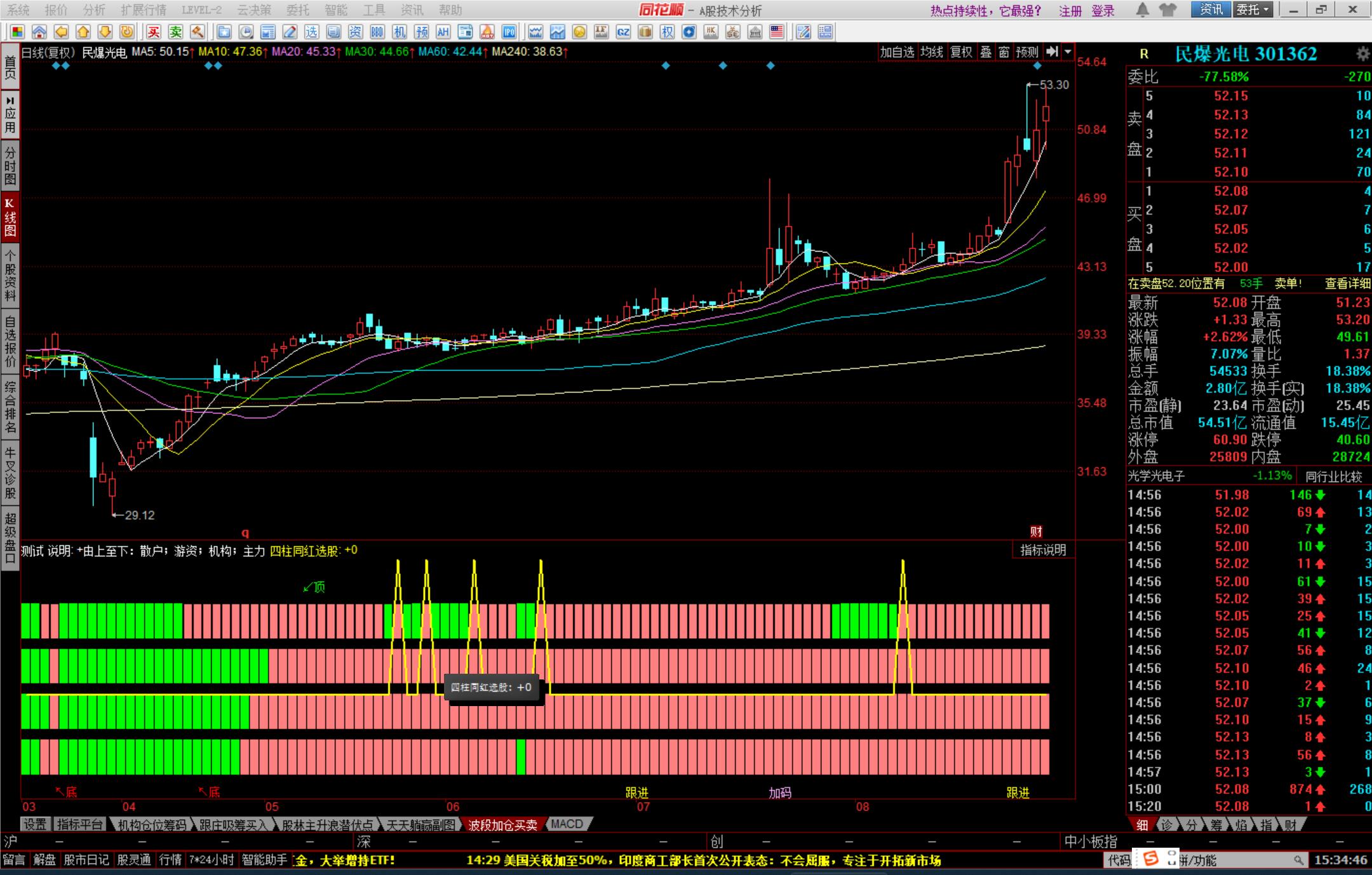The width and height of the screenshot is (1372, 875).
Task: Toggle 叠 overlay chart button
Action: pos(985,52)
